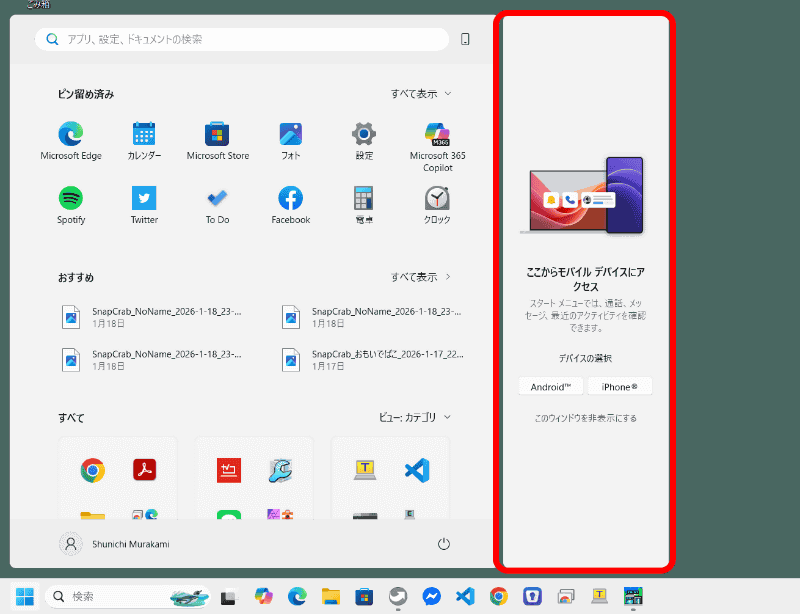Open the Facebook pinned app
Image resolution: width=800 pixels, height=614 pixels.
click(290, 199)
